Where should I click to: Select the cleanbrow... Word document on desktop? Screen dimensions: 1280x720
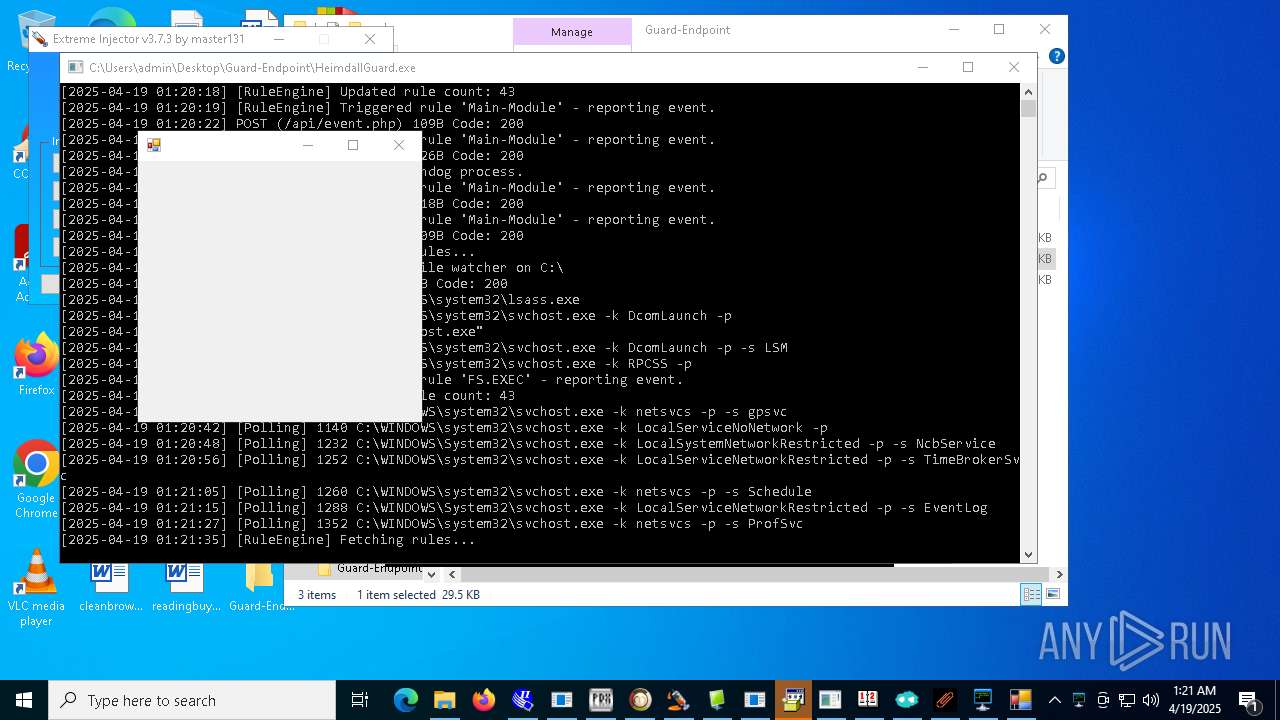pos(110,586)
